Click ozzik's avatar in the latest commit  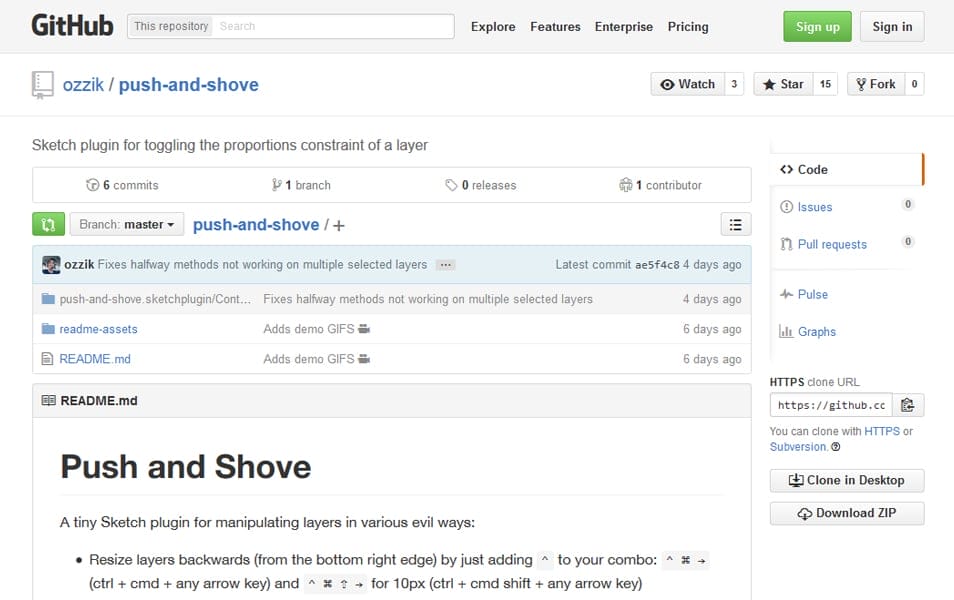(51, 265)
